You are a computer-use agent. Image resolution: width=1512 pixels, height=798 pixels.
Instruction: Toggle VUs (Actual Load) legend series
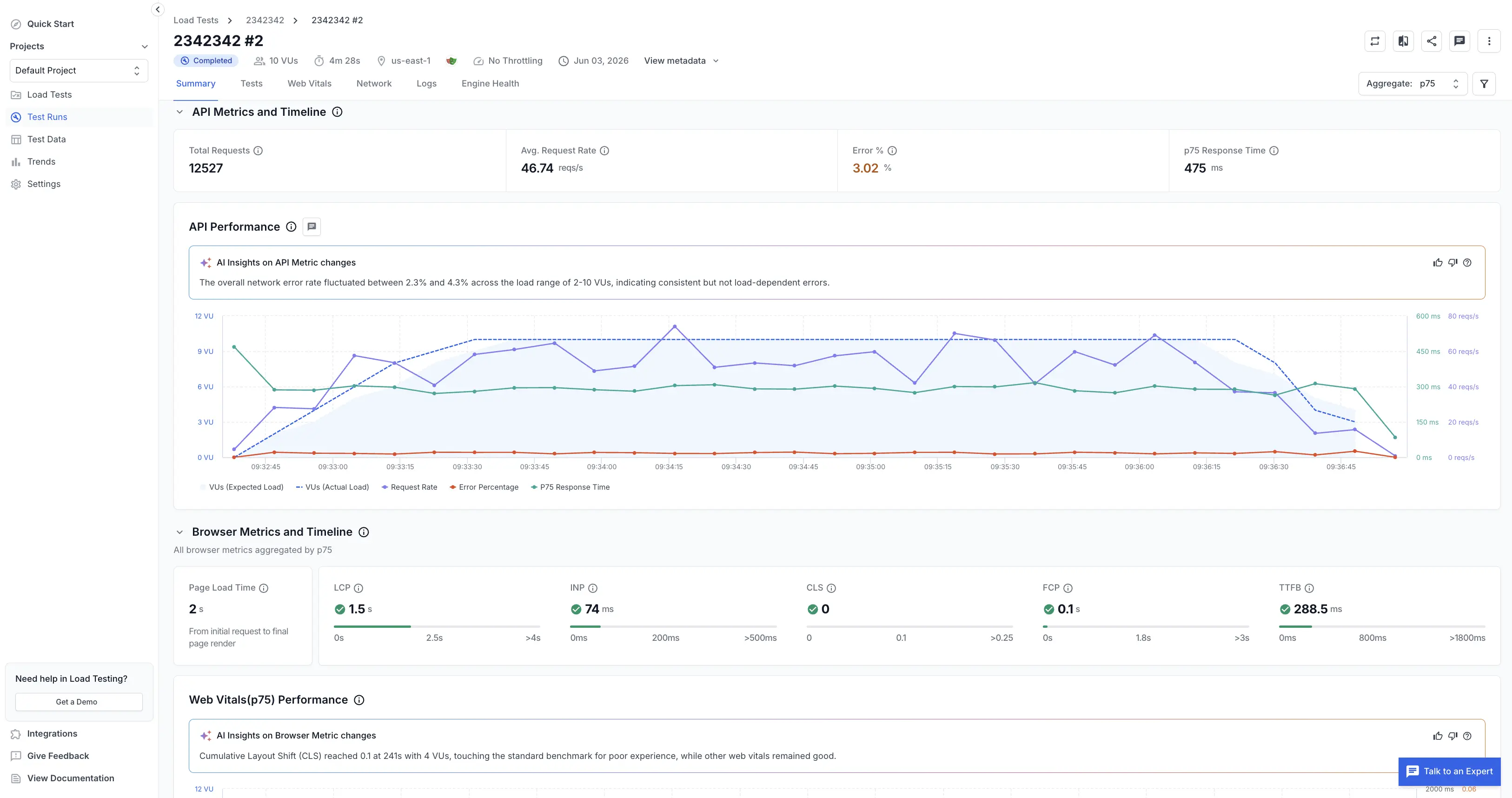point(332,487)
